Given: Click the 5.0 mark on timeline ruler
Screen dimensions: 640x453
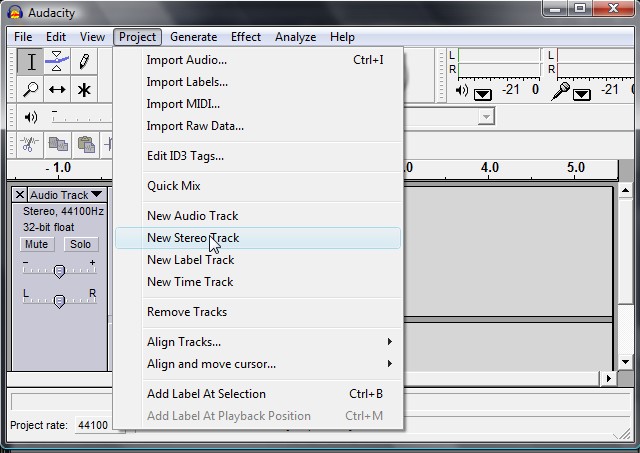Looking at the screenshot, I should pos(576,168).
